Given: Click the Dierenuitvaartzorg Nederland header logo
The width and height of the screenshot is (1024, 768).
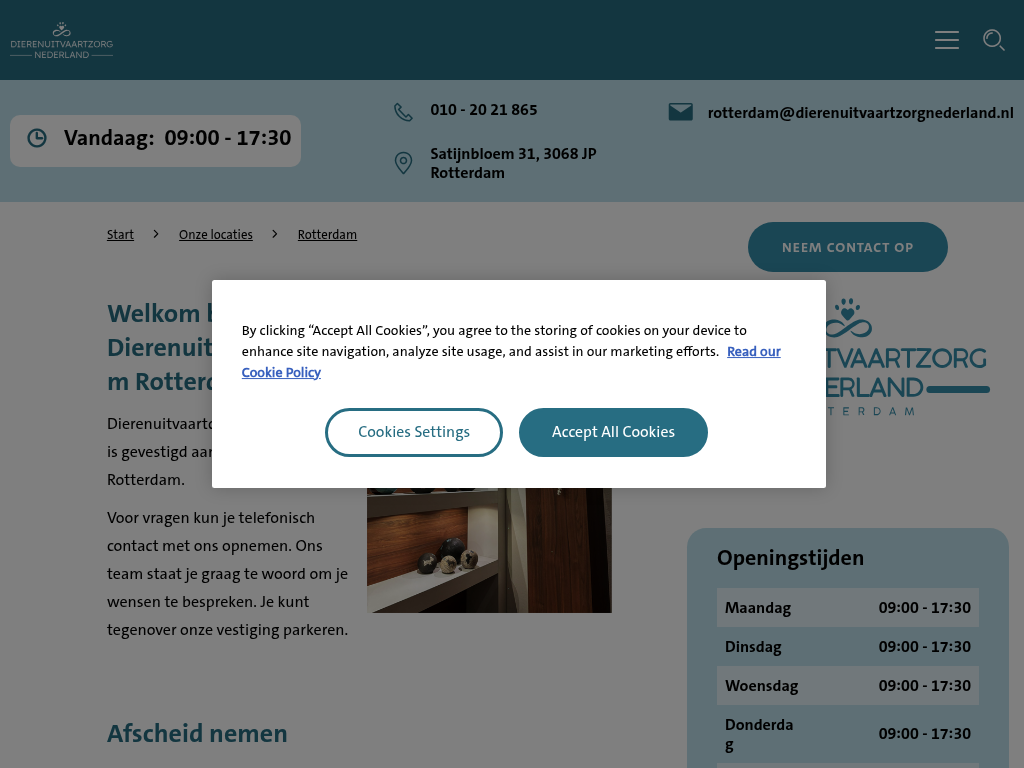Looking at the screenshot, I should click(x=61, y=40).
